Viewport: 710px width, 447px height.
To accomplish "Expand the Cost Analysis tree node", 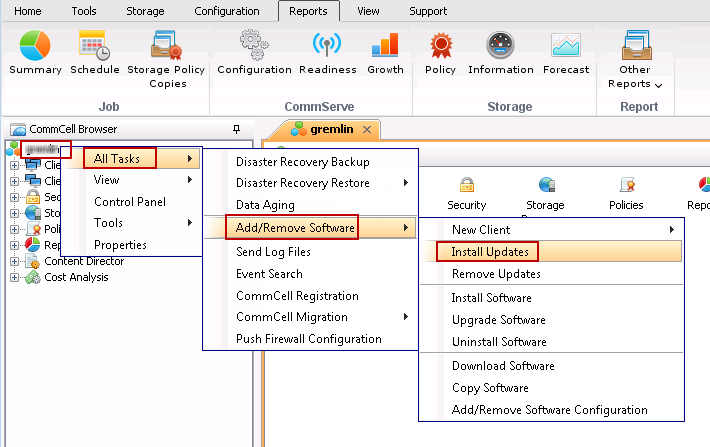I will pos(15,278).
